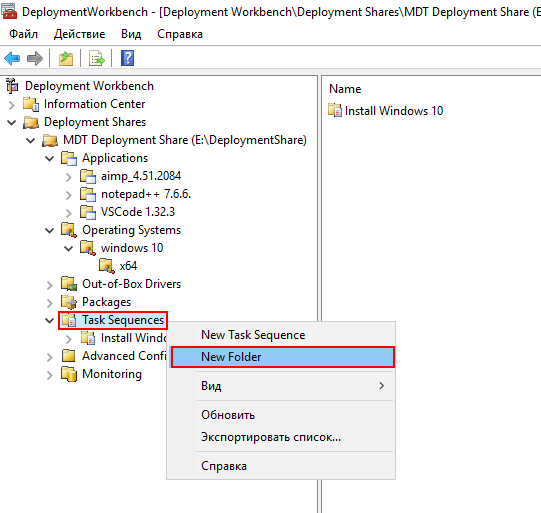Select the 'Deployment Workbench' root label
Screen dimensions: 541x513
(x=89, y=86)
